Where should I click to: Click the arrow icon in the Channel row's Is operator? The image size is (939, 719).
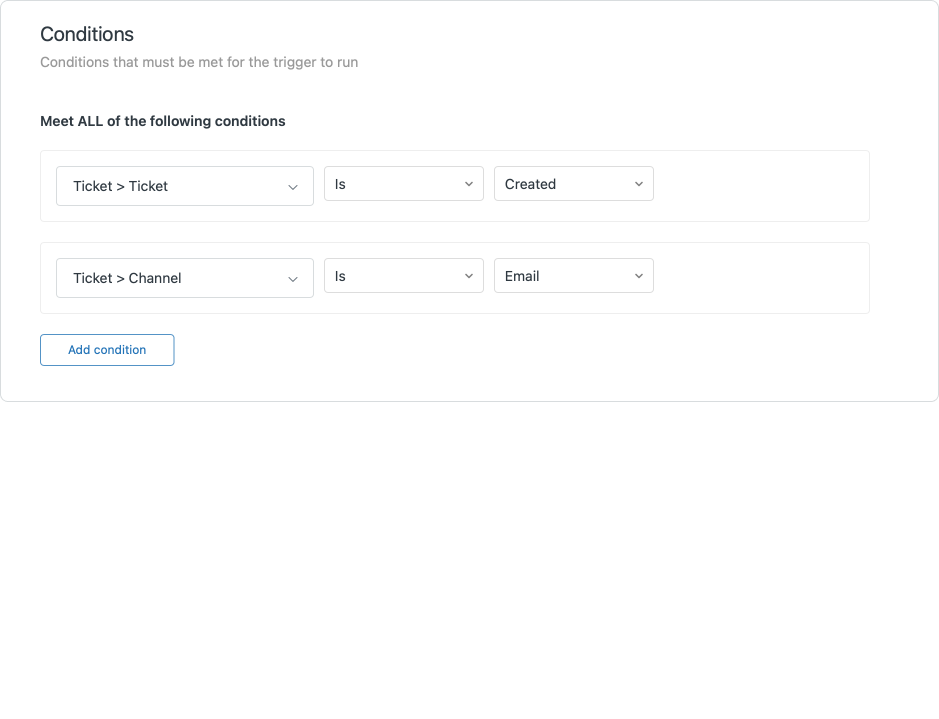(469, 276)
